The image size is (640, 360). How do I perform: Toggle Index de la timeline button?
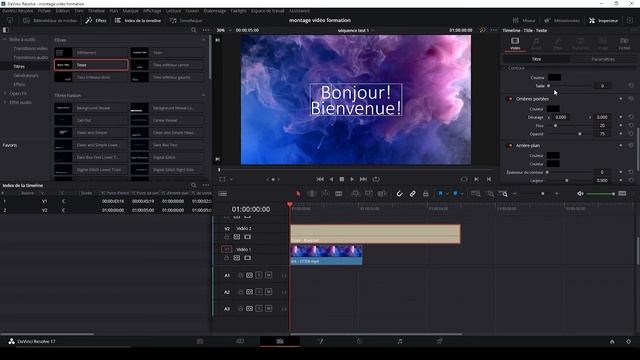tap(138, 20)
